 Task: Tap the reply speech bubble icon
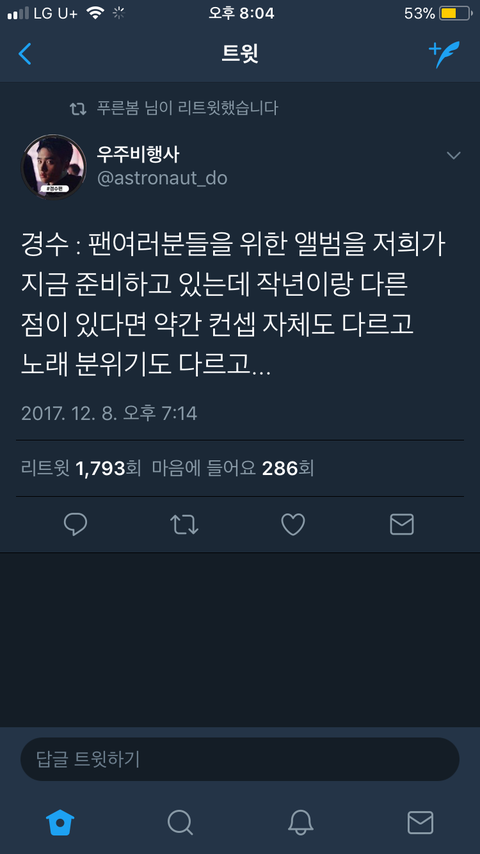(75, 524)
